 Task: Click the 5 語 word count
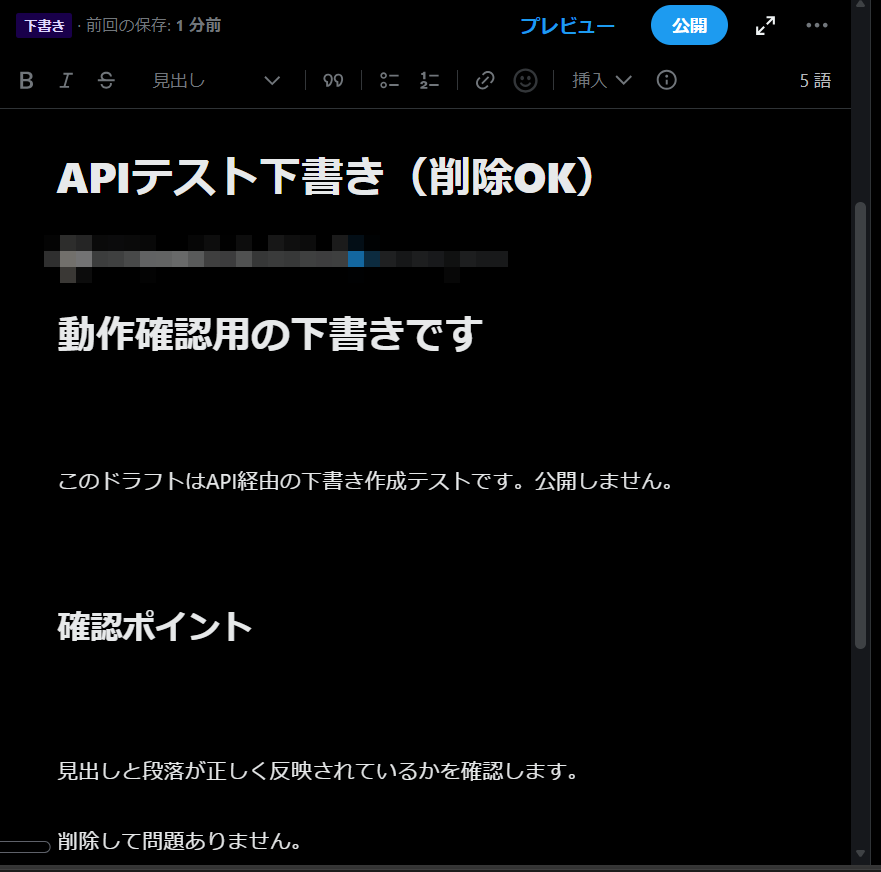(x=815, y=80)
